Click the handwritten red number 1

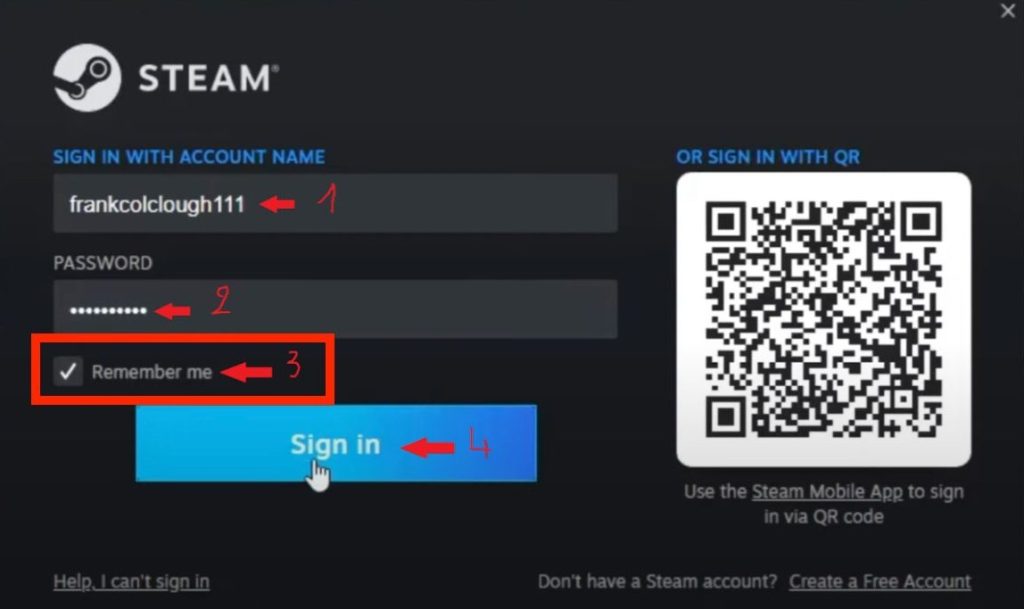[328, 198]
